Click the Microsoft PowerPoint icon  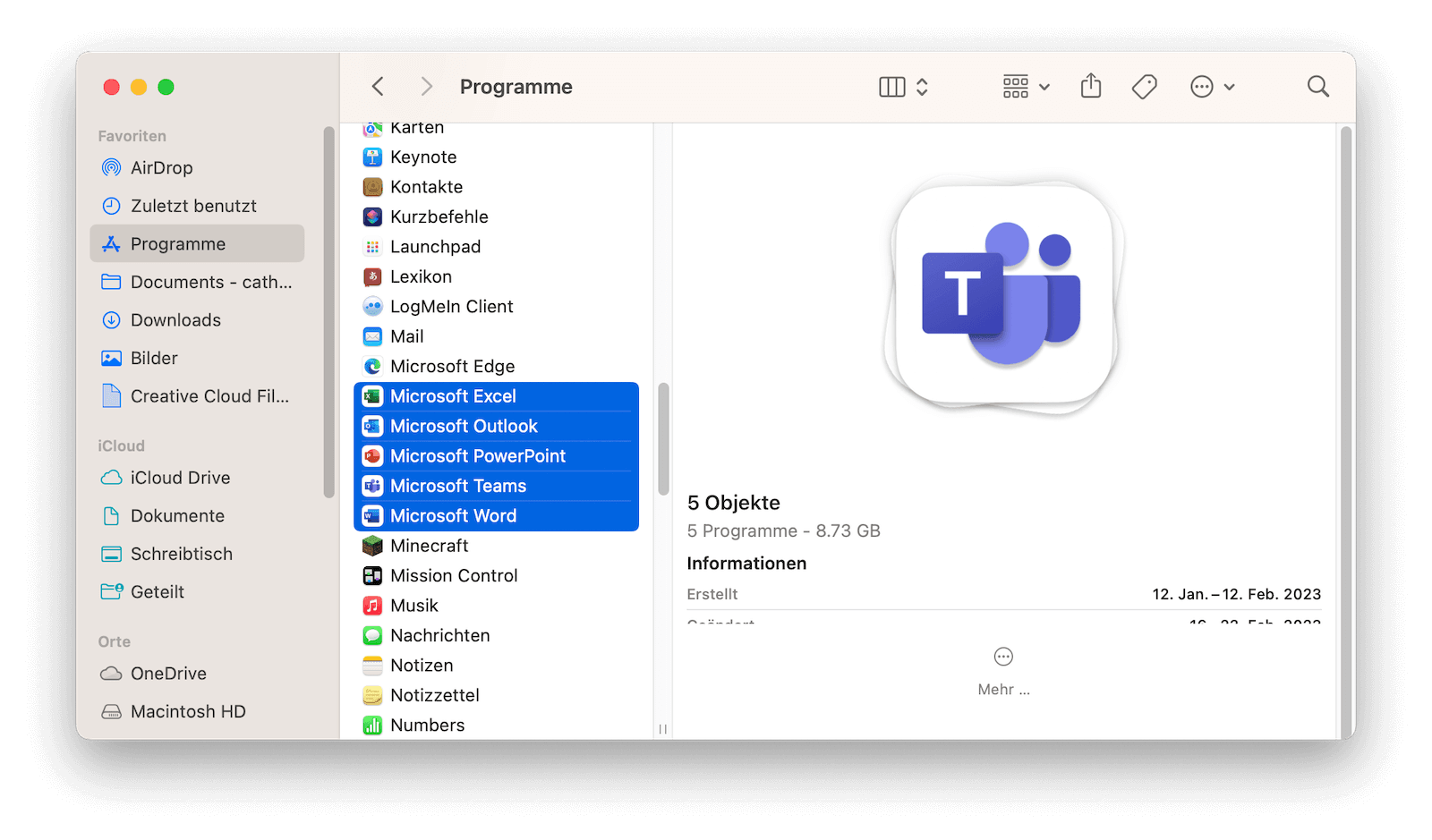[x=372, y=456]
